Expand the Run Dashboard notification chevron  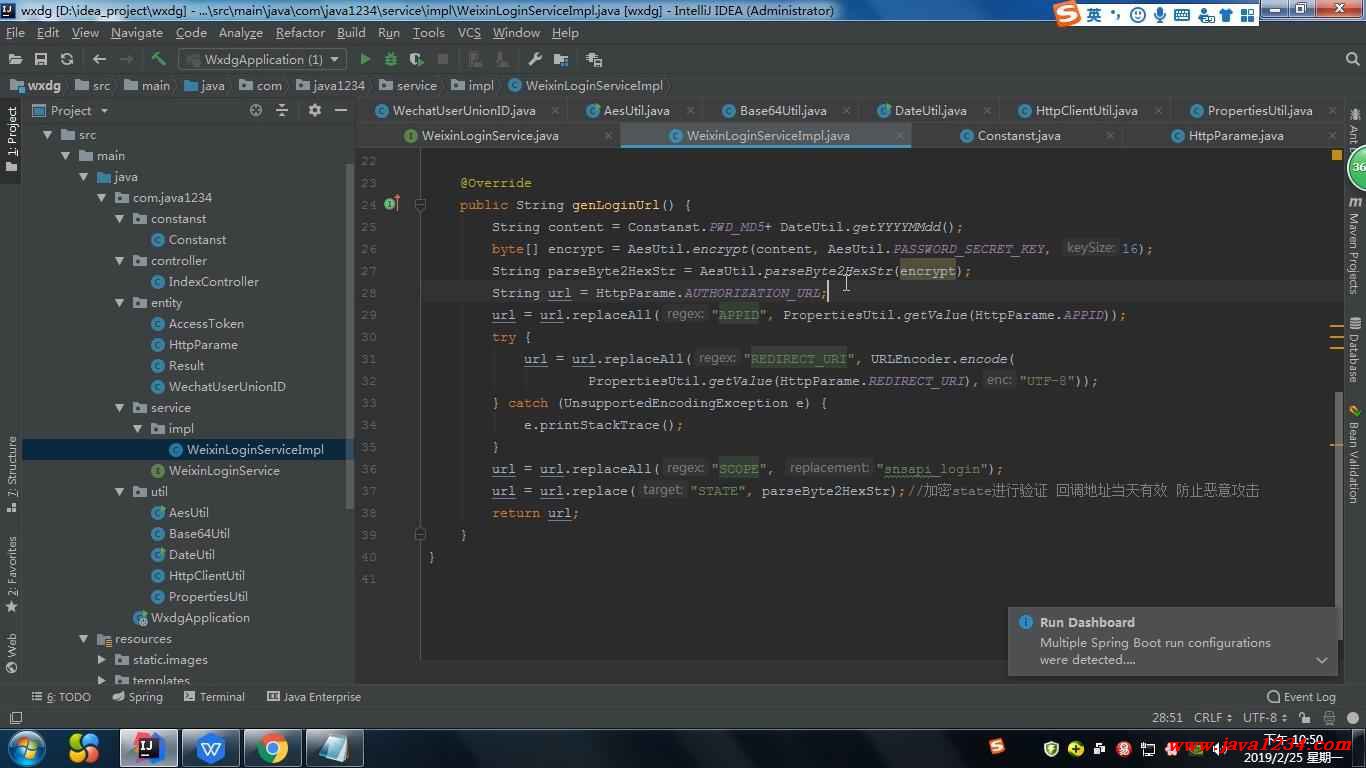1321,660
